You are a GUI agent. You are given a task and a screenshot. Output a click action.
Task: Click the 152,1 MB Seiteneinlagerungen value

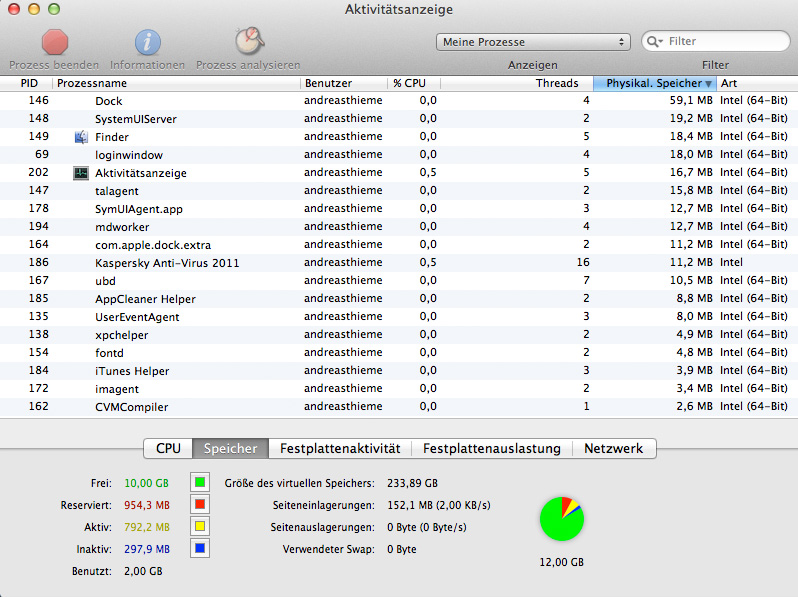tap(439, 505)
